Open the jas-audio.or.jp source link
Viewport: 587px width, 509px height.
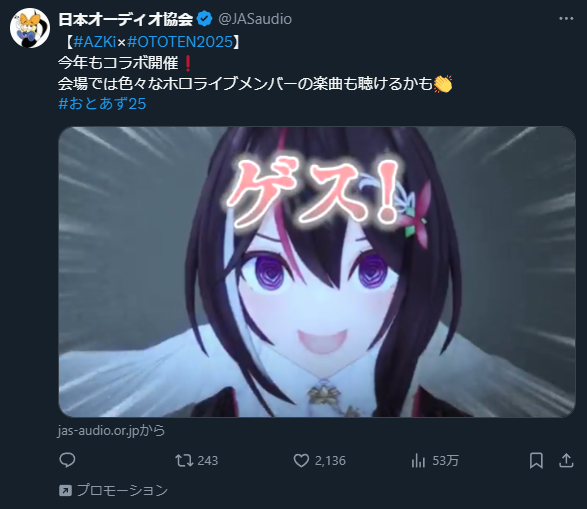point(112,430)
